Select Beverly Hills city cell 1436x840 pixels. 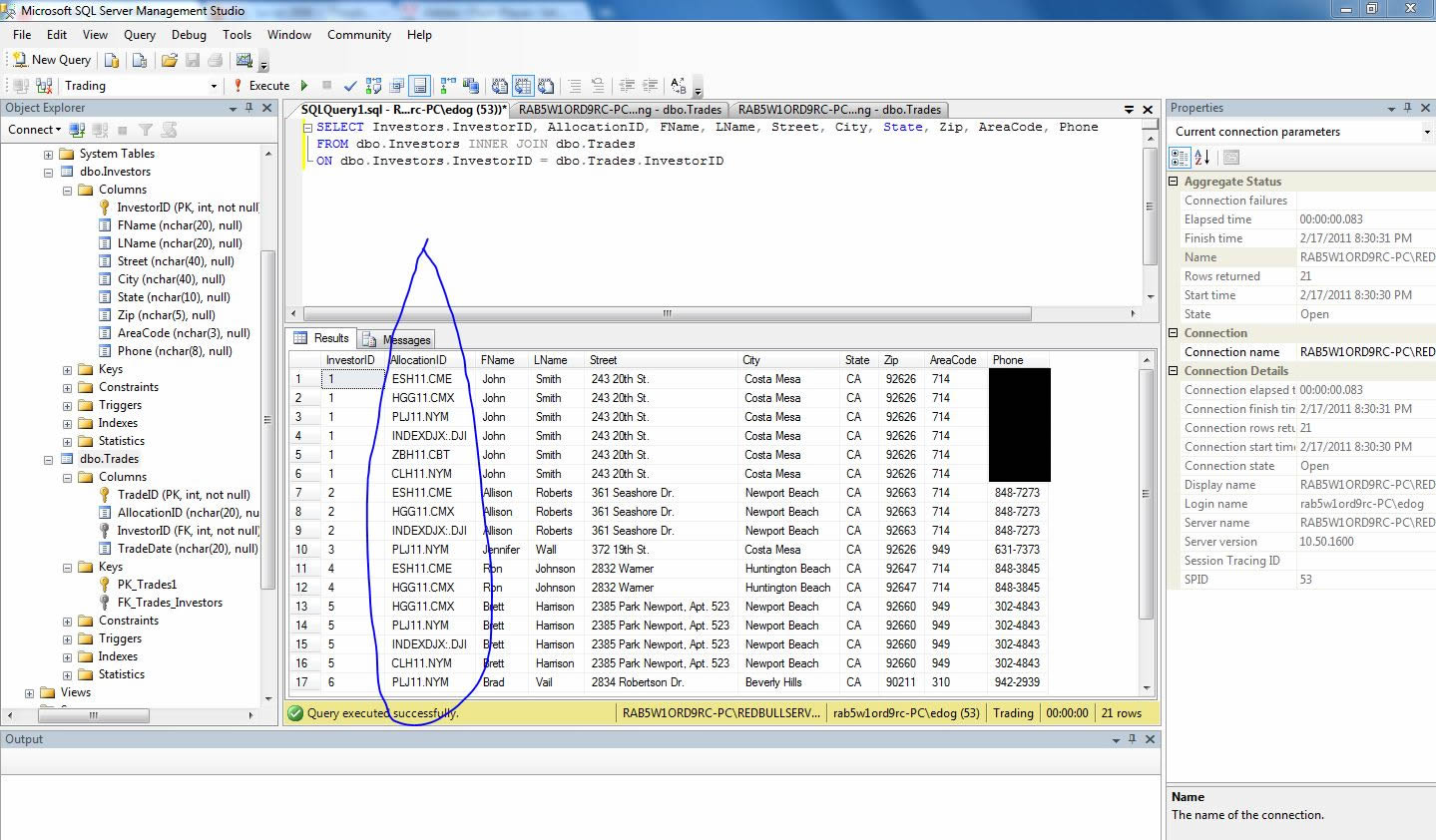pyautogui.click(x=789, y=682)
